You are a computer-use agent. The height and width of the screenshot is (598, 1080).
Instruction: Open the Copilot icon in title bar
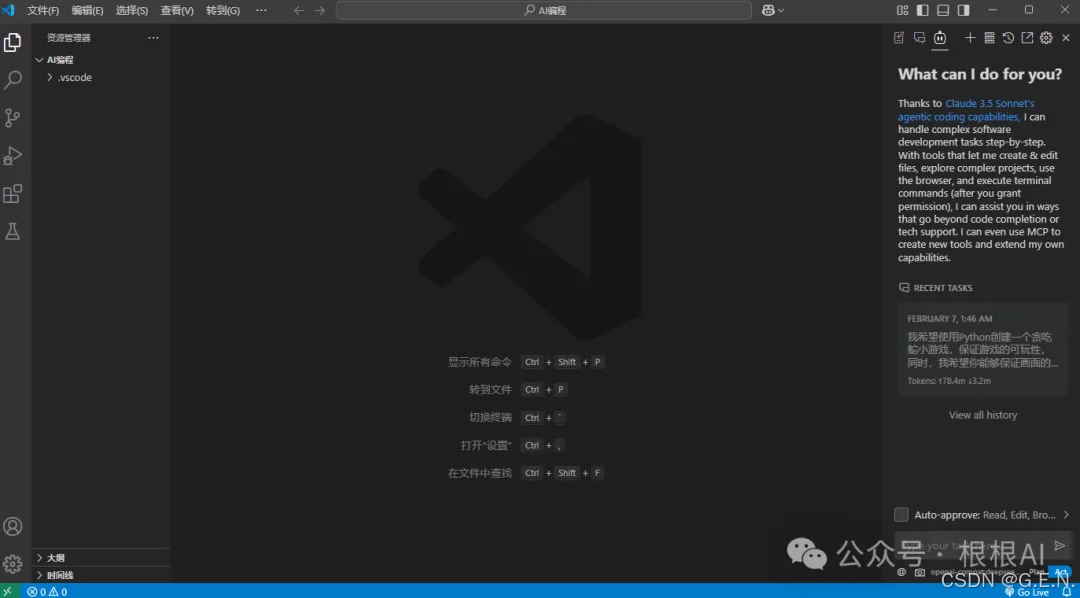click(x=769, y=10)
